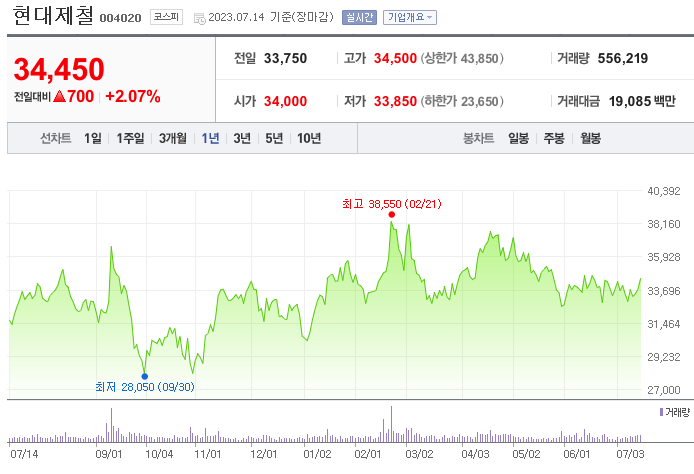Click the 시가 value 34,000
The height and width of the screenshot is (474, 694).
pos(285,101)
